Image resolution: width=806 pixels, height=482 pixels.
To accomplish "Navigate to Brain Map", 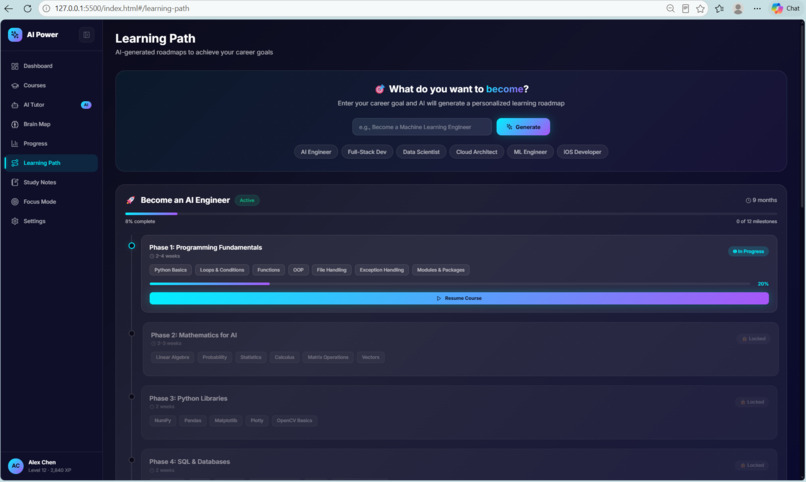I will [x=51, y=124].
